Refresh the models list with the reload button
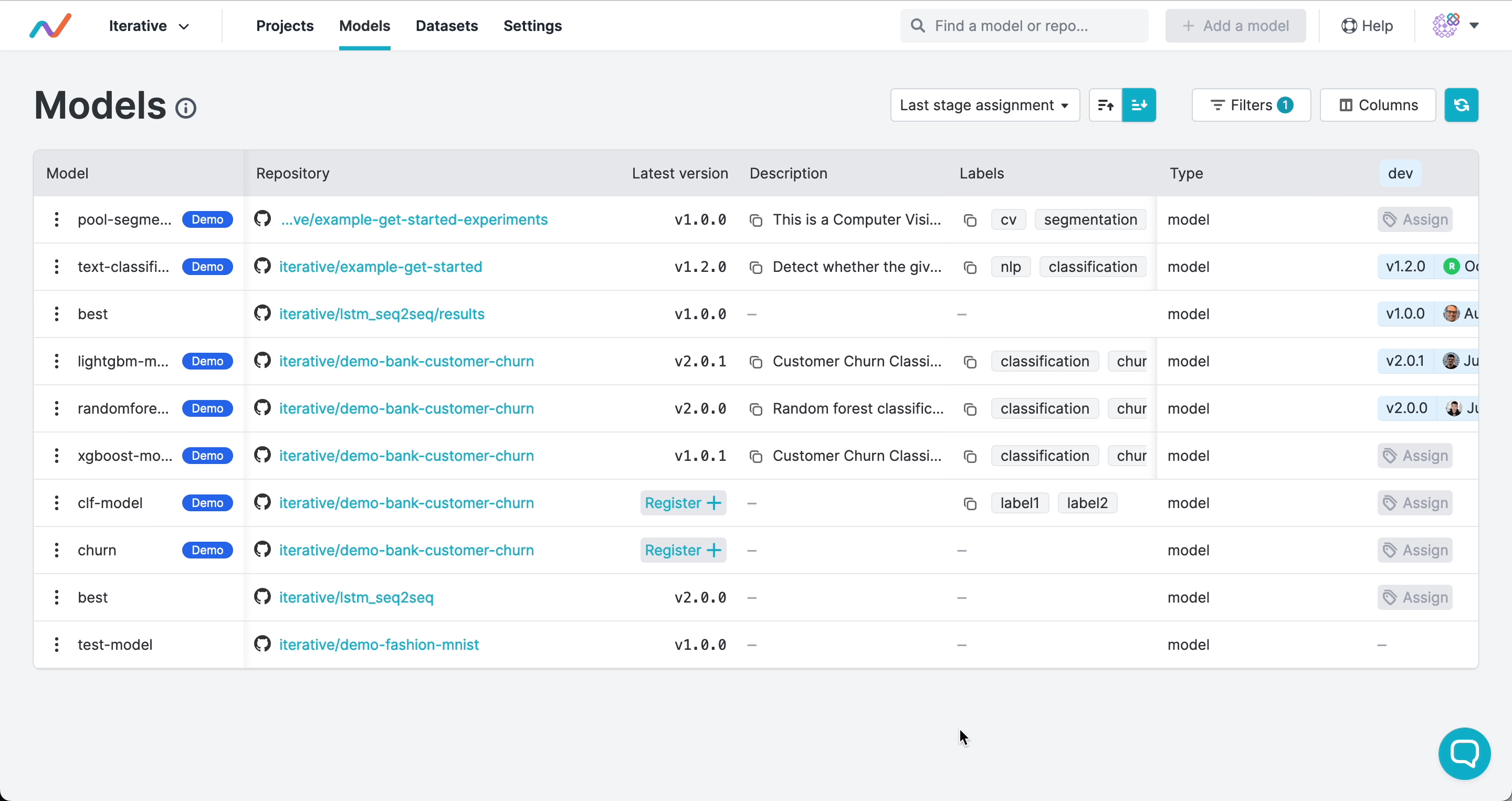Screen dimensions: 1512x801 coord(1462,105)
